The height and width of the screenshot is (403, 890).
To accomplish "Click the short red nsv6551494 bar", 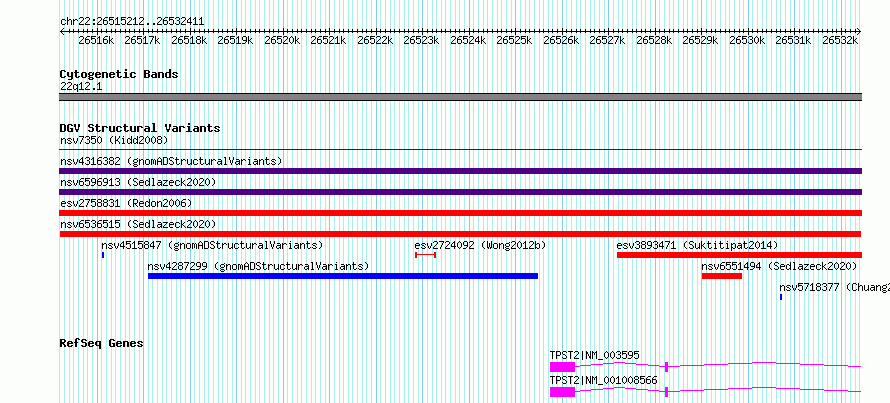I will tap(722, 276).
